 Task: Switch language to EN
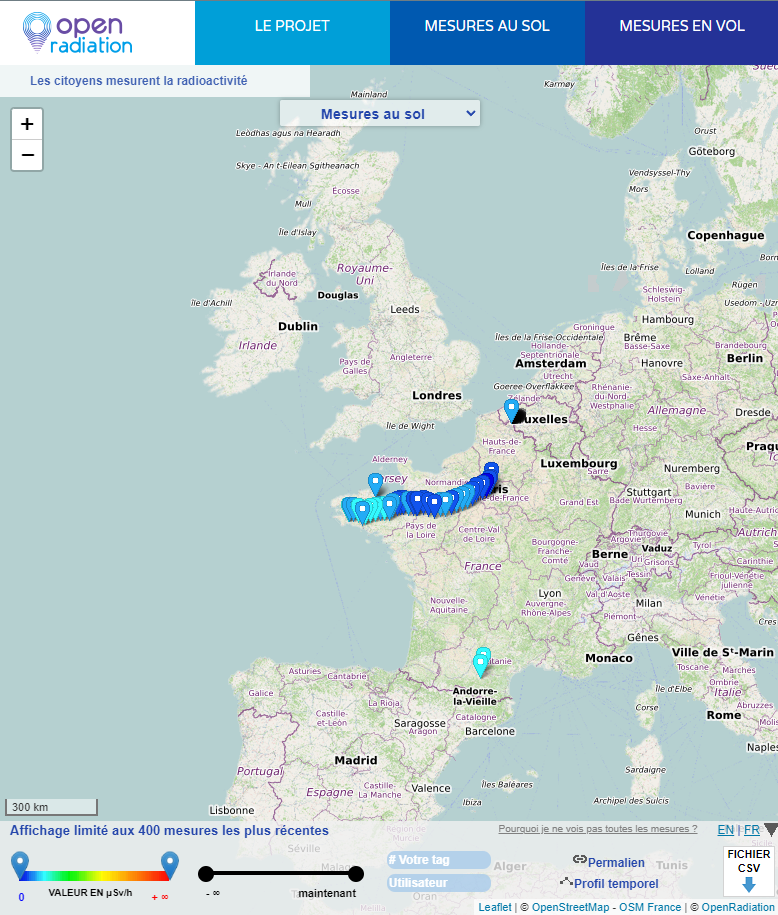coord(725,830)
